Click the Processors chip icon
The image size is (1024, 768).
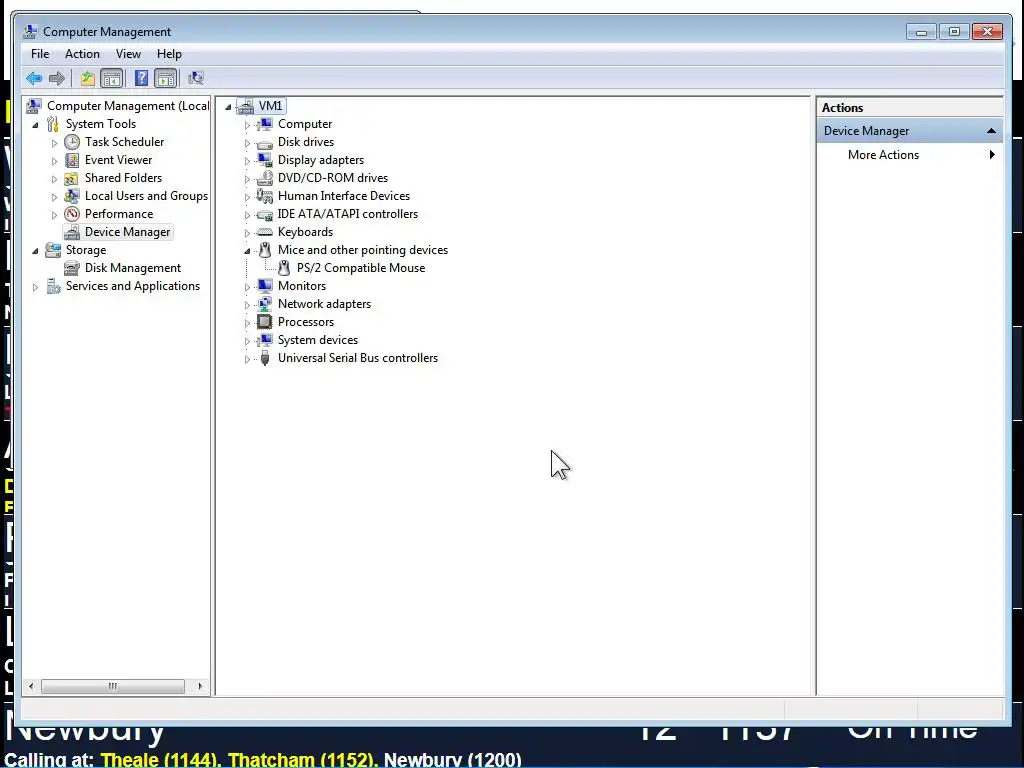click(x=264, y=322)
